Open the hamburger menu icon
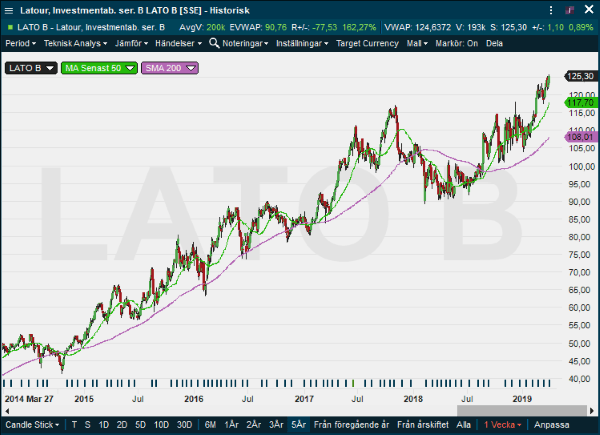This screenshot has height=435, width=600. (x=8, y=11)
